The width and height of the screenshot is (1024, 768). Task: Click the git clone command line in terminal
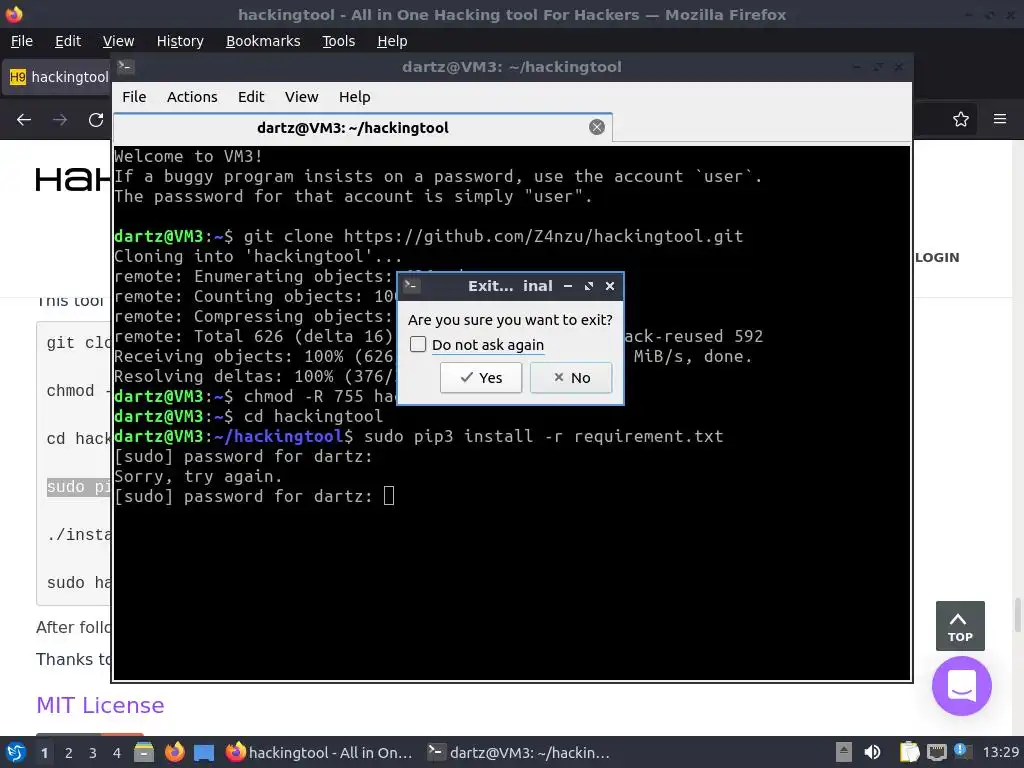point(428,236)
